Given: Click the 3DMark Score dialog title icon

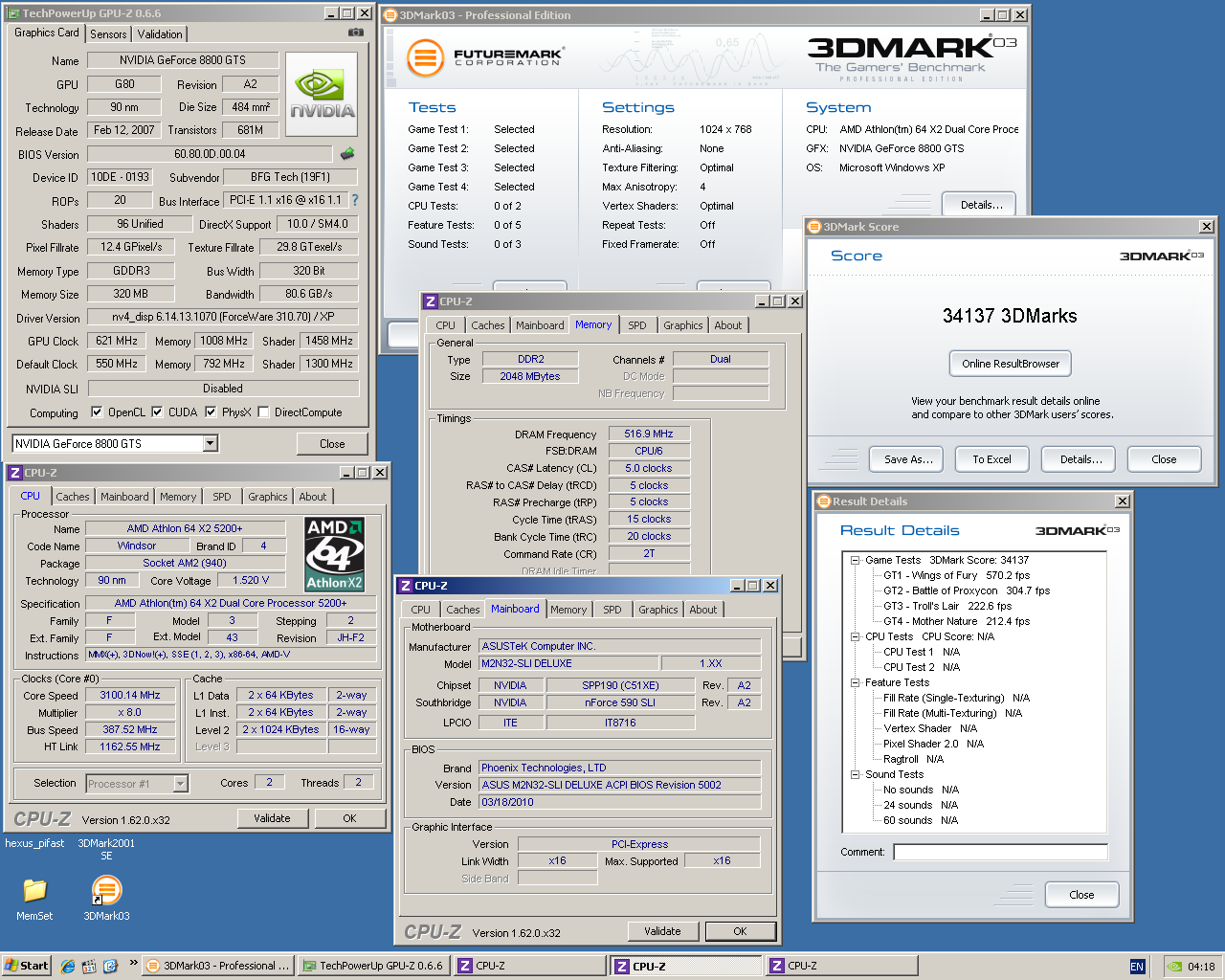Looking at the screenshot, I should (814, 227).
